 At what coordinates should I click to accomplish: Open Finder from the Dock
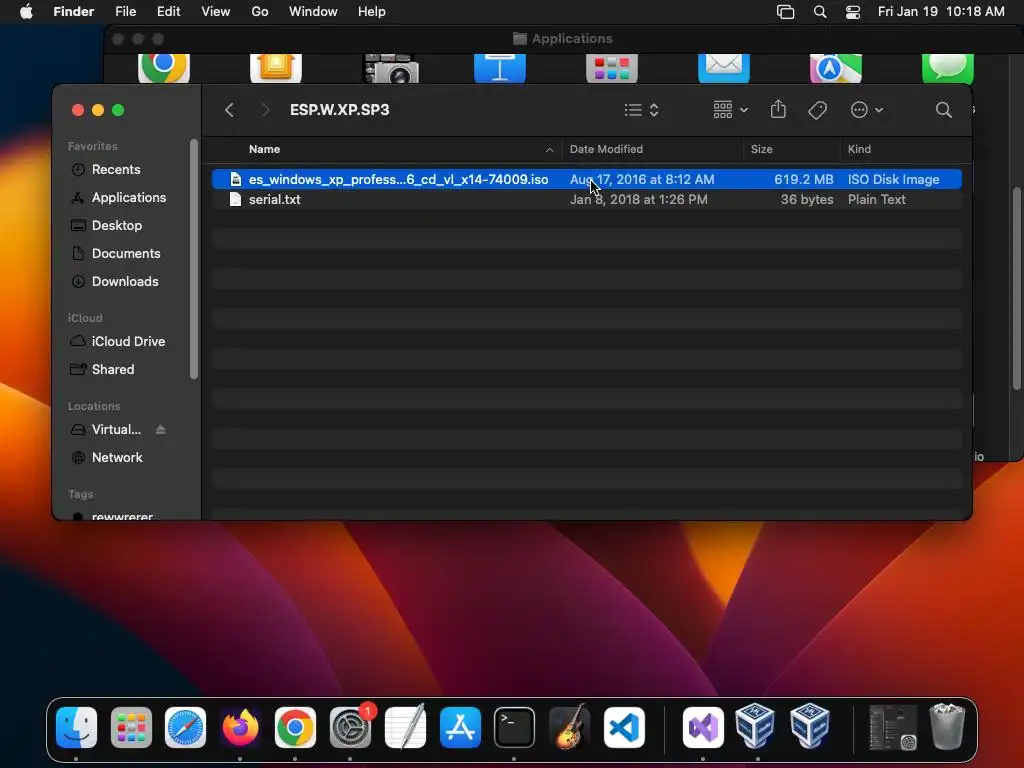pos(76,728)
